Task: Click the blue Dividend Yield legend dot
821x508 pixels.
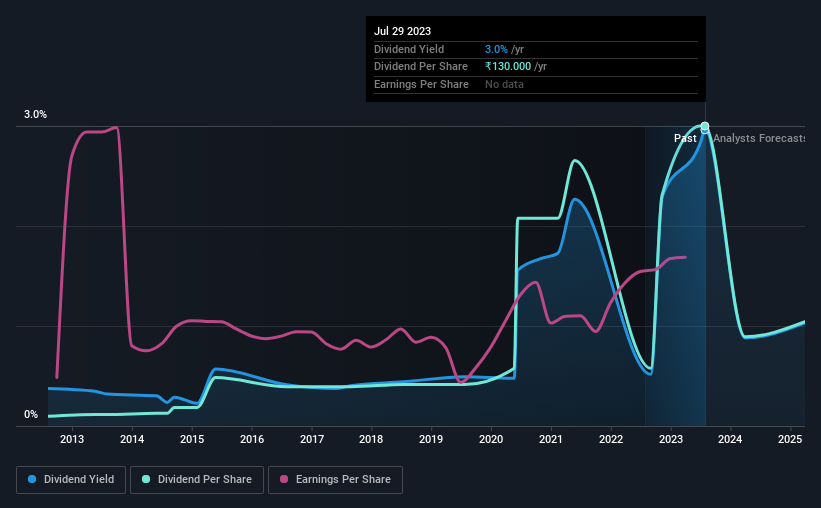Action: coord(32,479)
